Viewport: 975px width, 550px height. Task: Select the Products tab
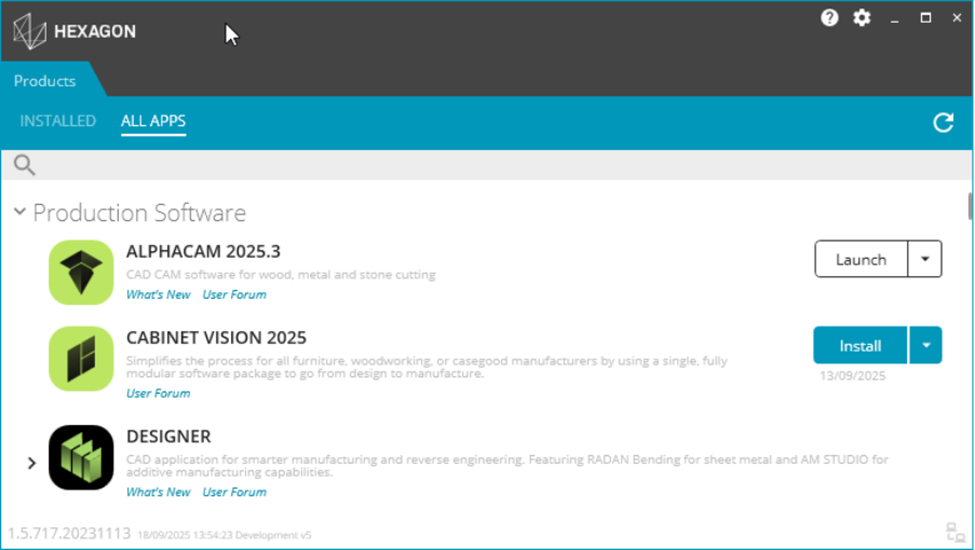[45, 81]
